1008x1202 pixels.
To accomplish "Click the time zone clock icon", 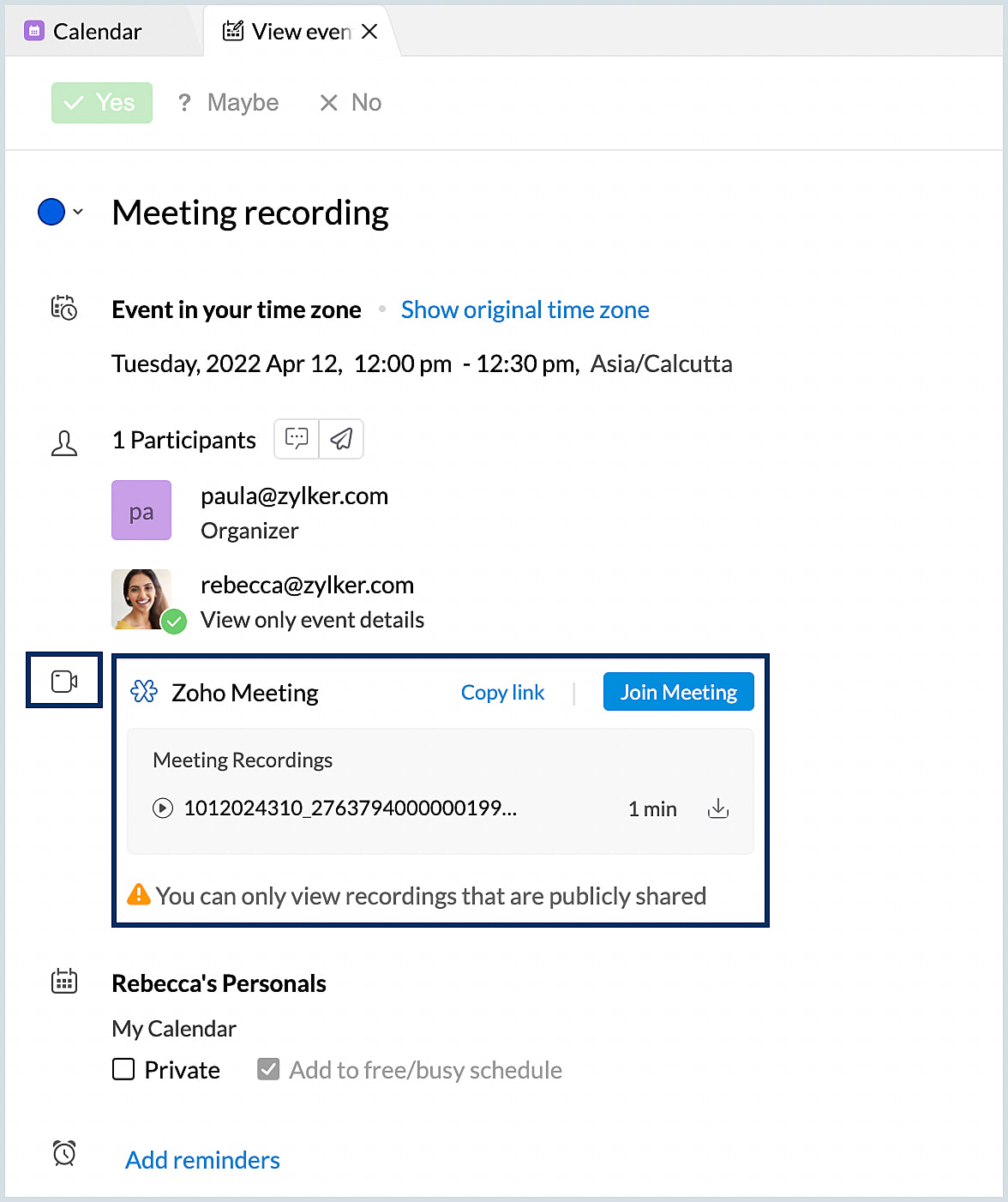I will pos(64,307).
